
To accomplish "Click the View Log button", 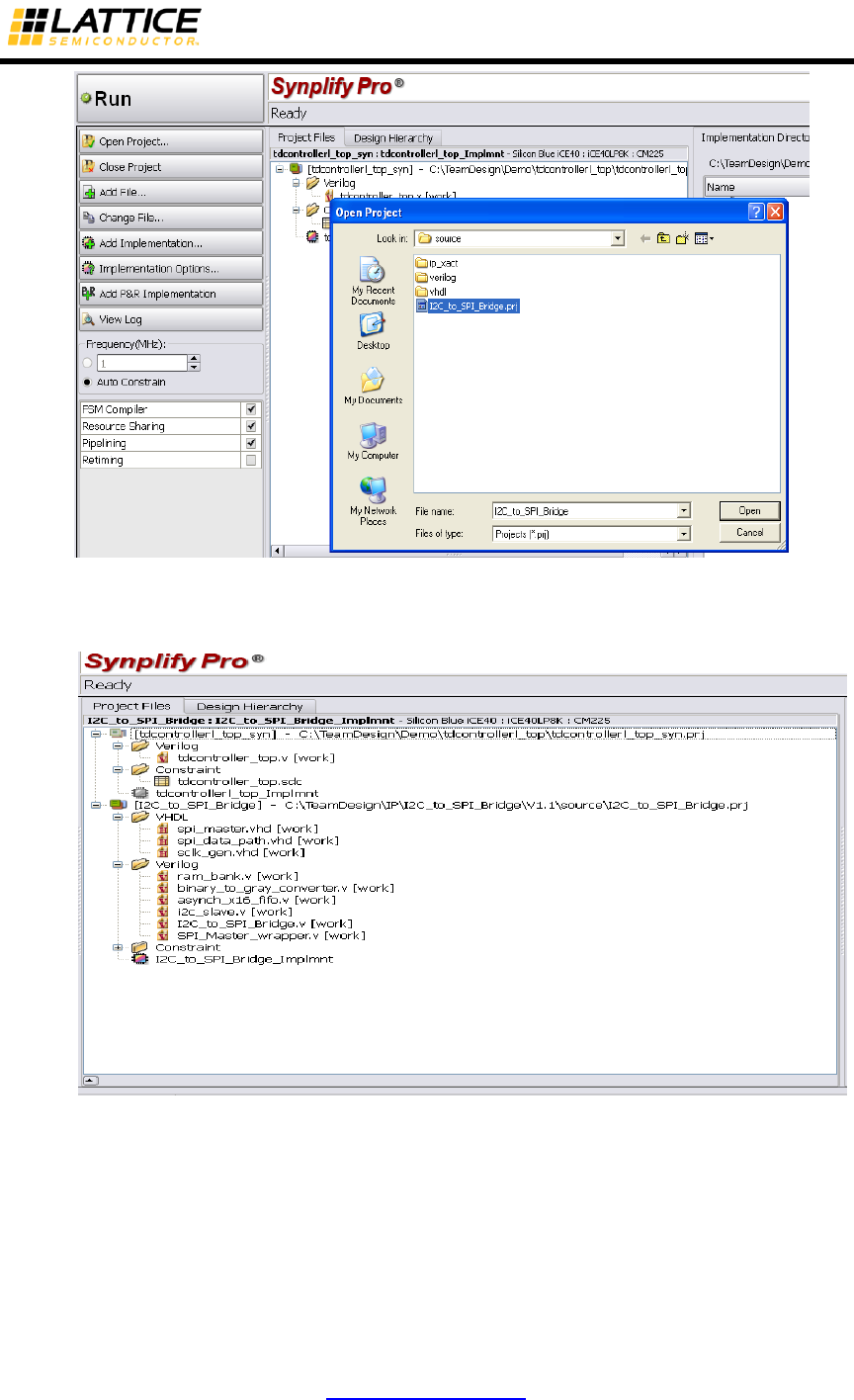I will tap(170, 319).
